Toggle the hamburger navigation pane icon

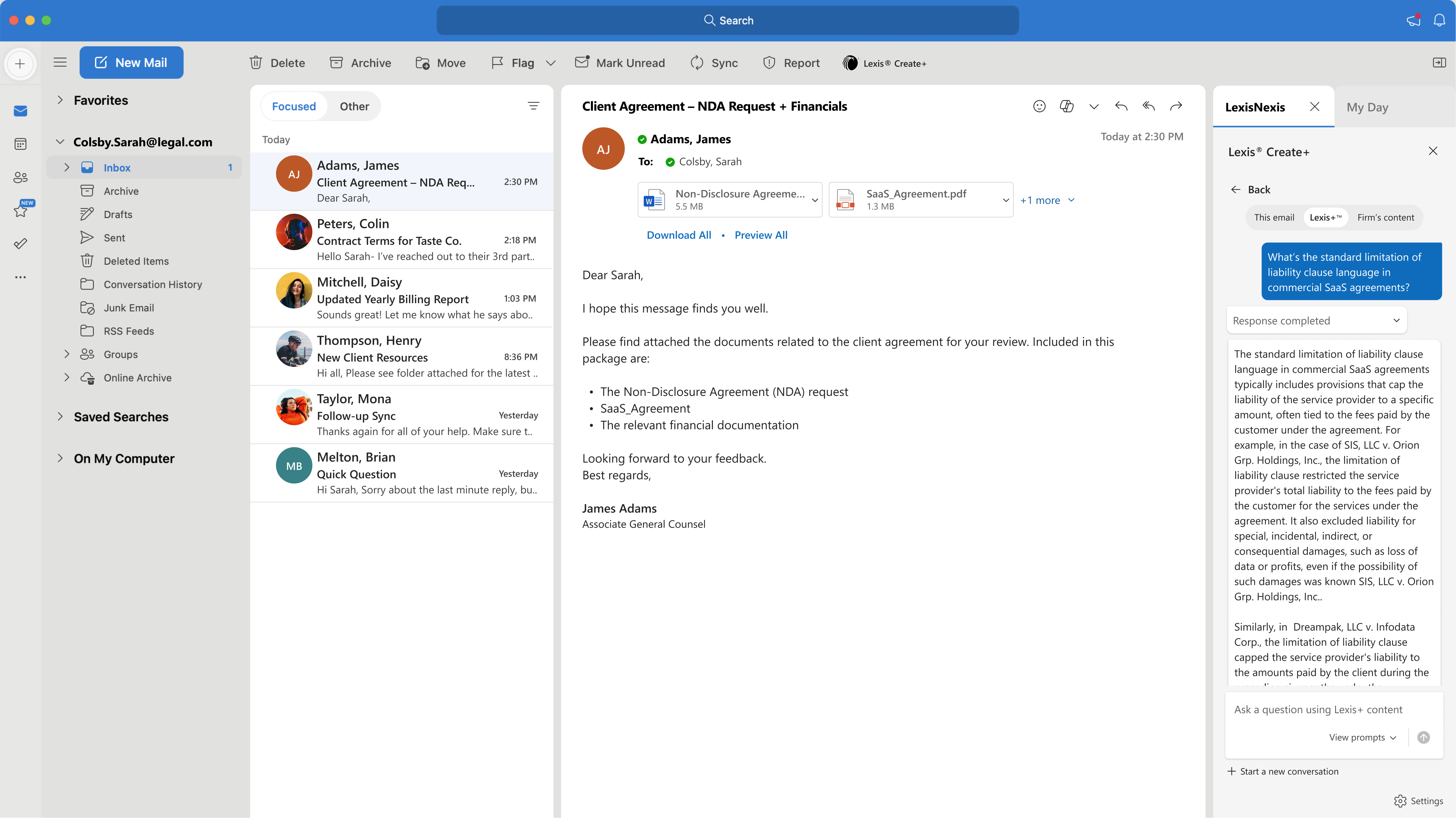click(x=60, y=62)
